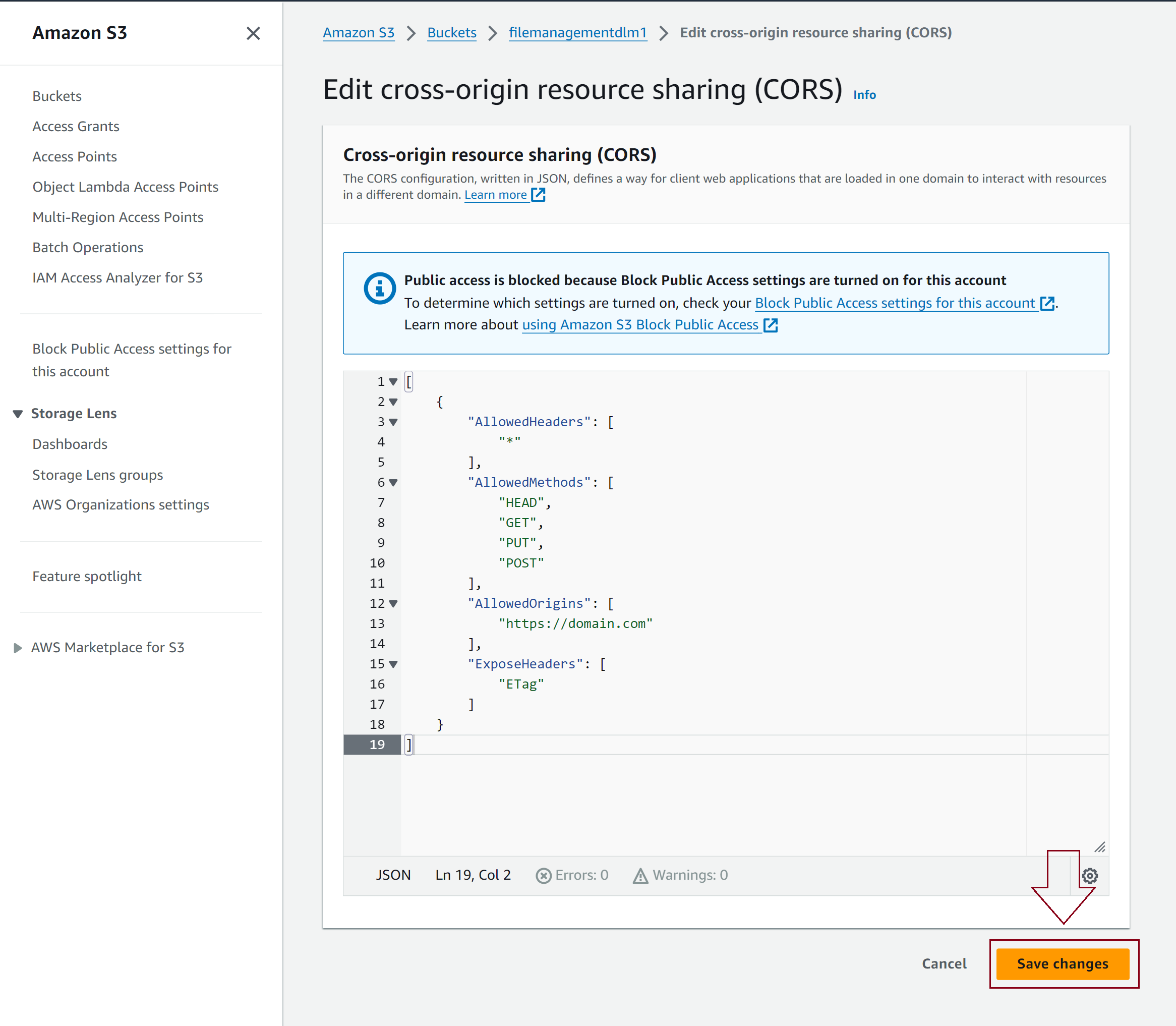Click the "ETag" value on line 16
This screenshot has height=1026, width=1176.
[x=521, y=684]
